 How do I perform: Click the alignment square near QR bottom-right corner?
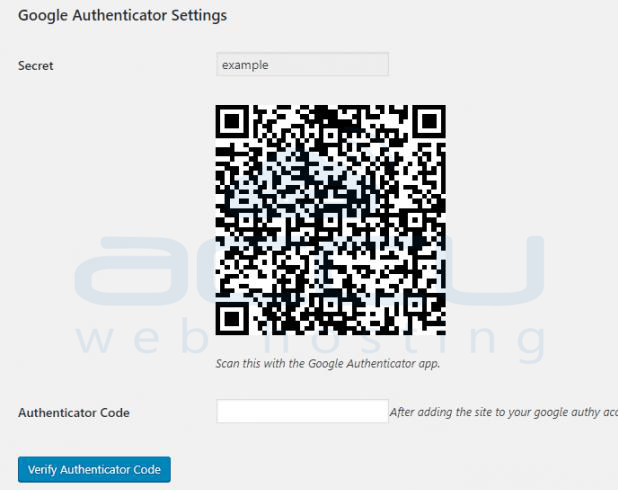415,304
